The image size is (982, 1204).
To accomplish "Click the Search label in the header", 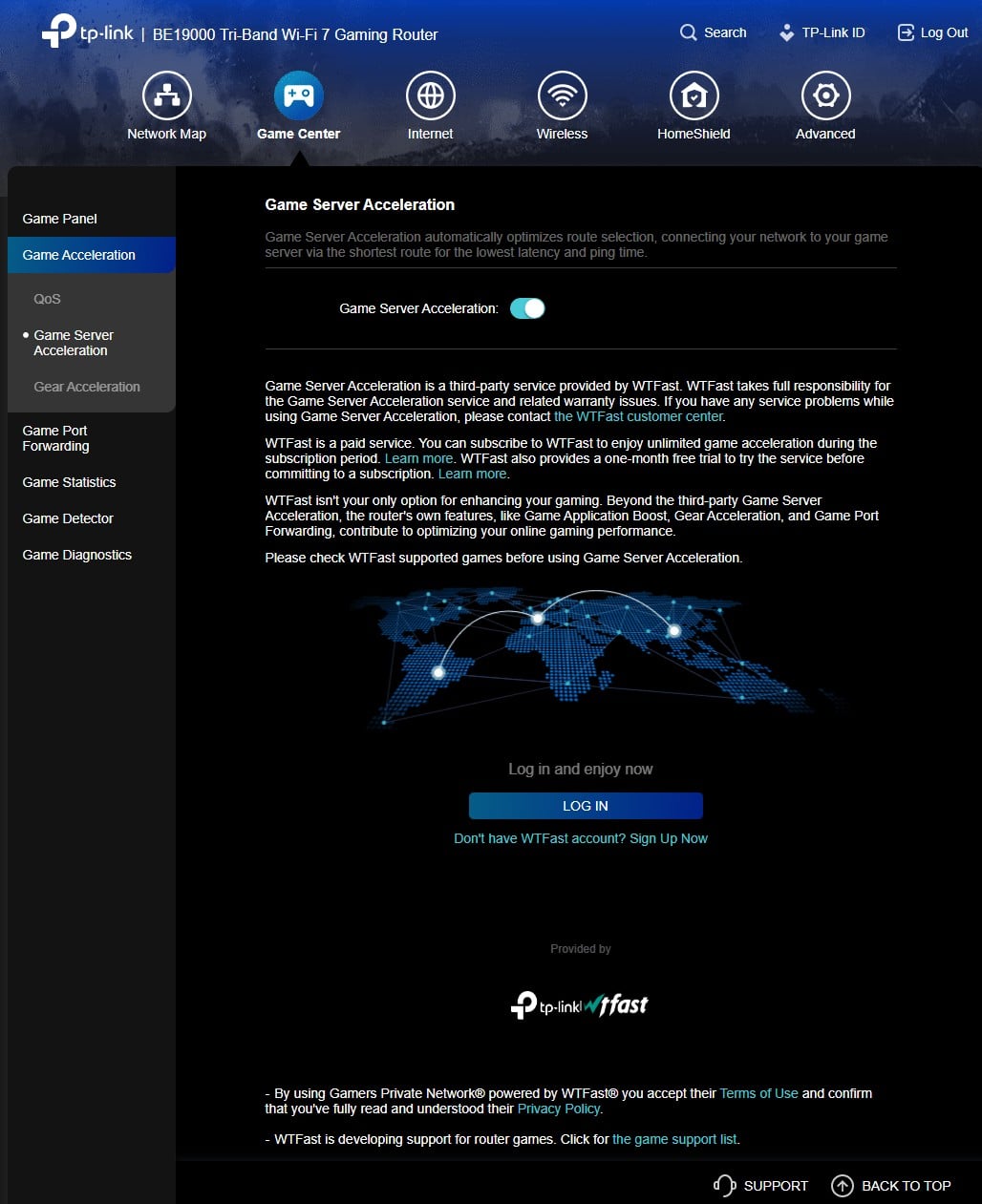I will click(725, 32).
